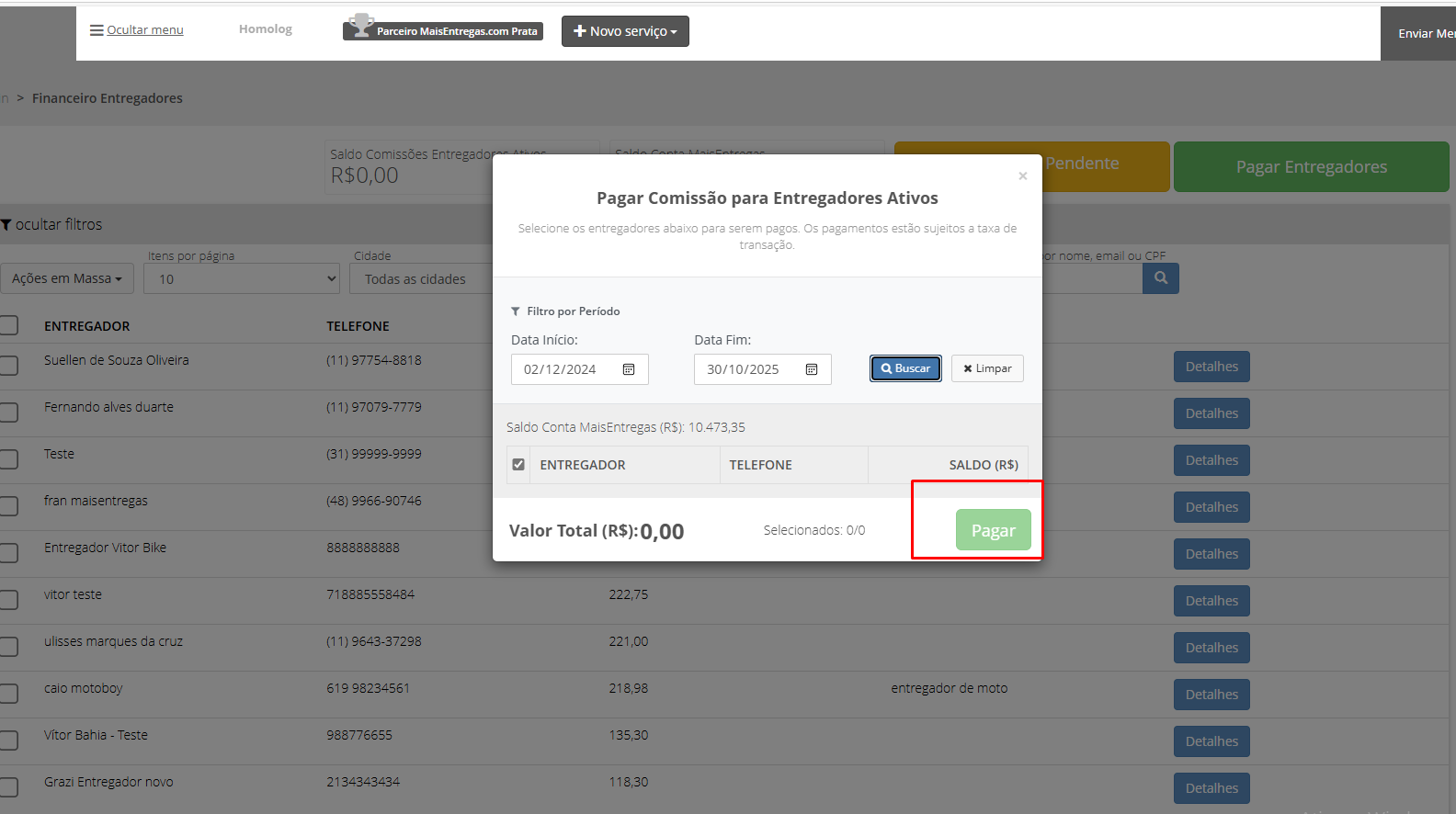Select the Homolog menu item

[x=266, y=29]
